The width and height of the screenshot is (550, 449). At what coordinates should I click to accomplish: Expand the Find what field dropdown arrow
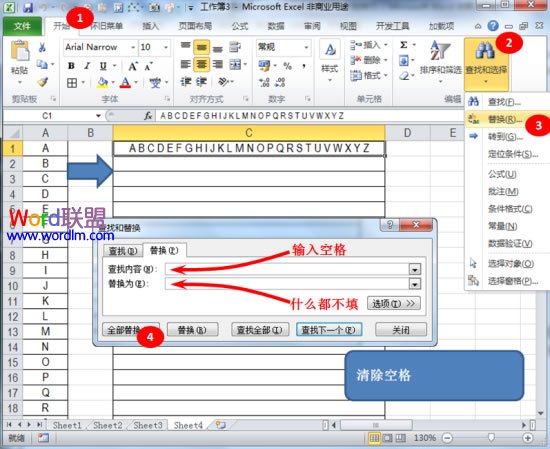coord(415,269)
